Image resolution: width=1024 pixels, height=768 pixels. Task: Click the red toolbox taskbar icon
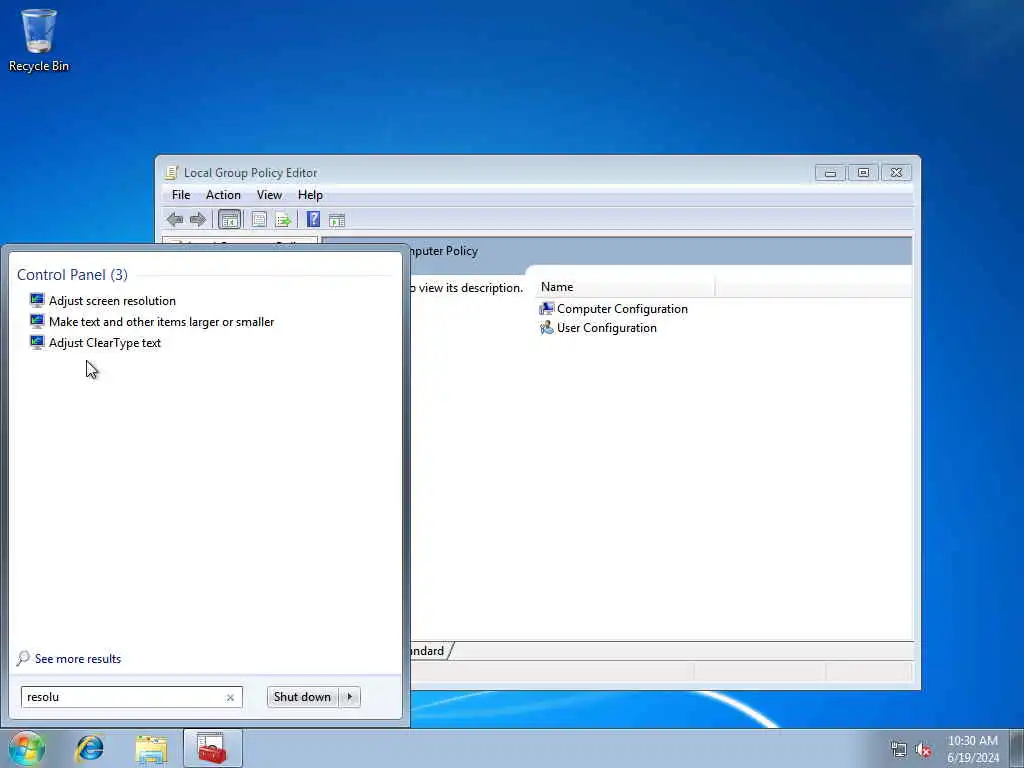pyautogui.click(x=213, y=748)
